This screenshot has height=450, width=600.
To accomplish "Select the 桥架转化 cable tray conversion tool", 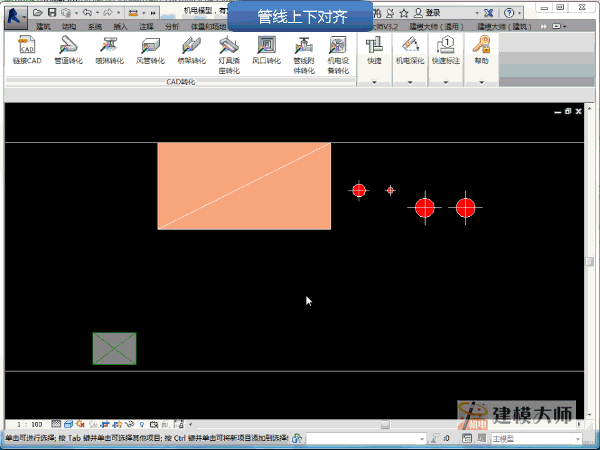I will pos(191,50).
